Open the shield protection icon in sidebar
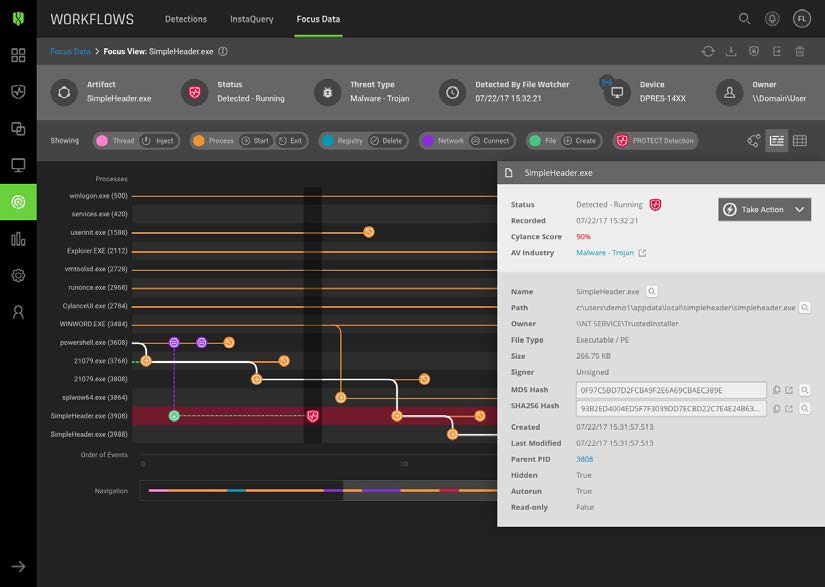Screen dimensions: 825x587 (18, 92)
